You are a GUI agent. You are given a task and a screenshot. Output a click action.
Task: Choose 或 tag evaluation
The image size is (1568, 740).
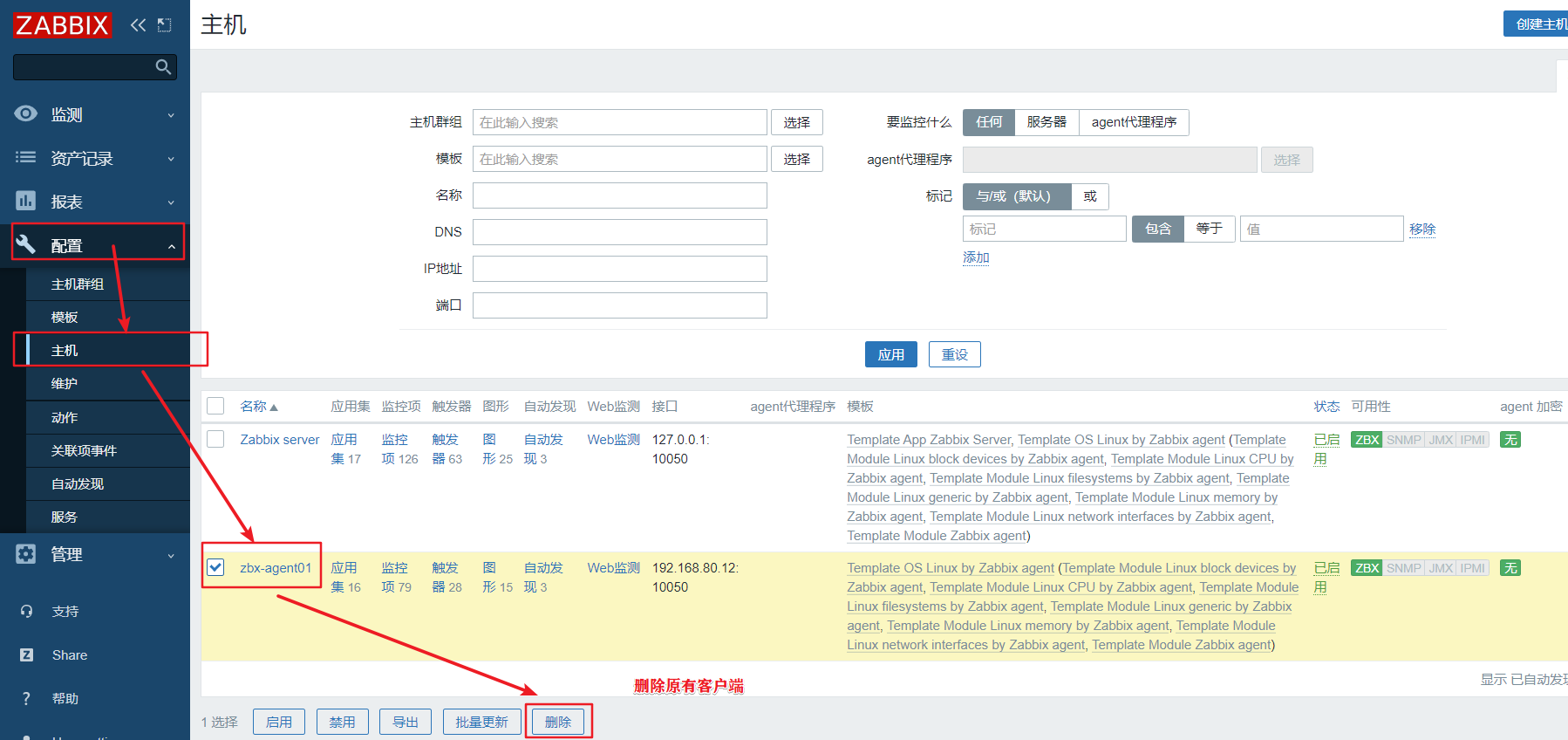point(1090,196)
